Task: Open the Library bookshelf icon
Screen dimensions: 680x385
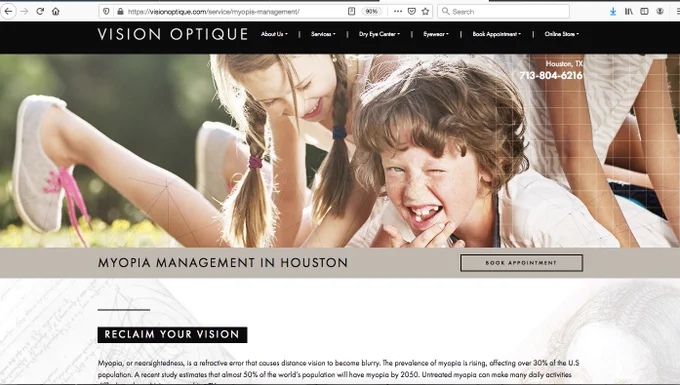Action: [628, 12]
